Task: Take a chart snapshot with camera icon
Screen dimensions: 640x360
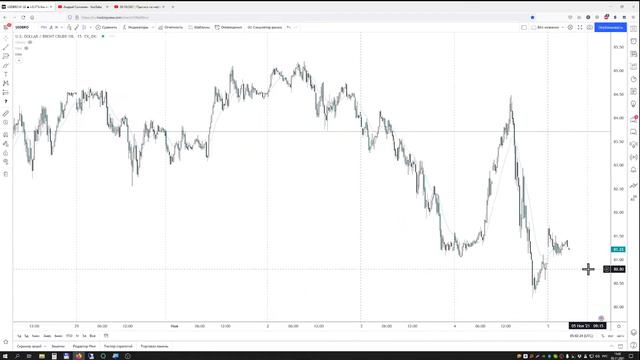Action: click(x=589, y=27)
